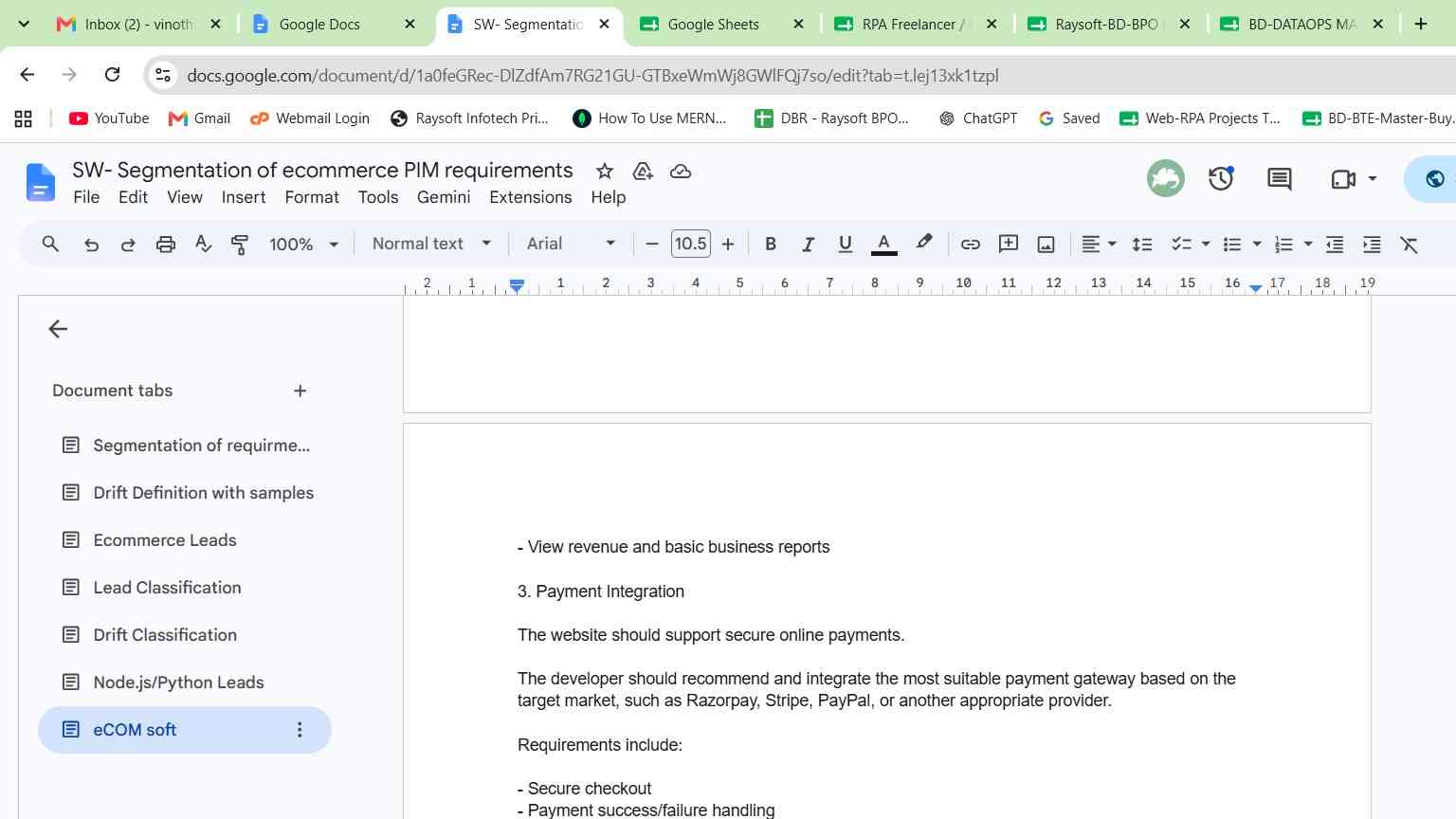Open the text color picker
This screenshot has width=1456, height=819.
(883, 245)
